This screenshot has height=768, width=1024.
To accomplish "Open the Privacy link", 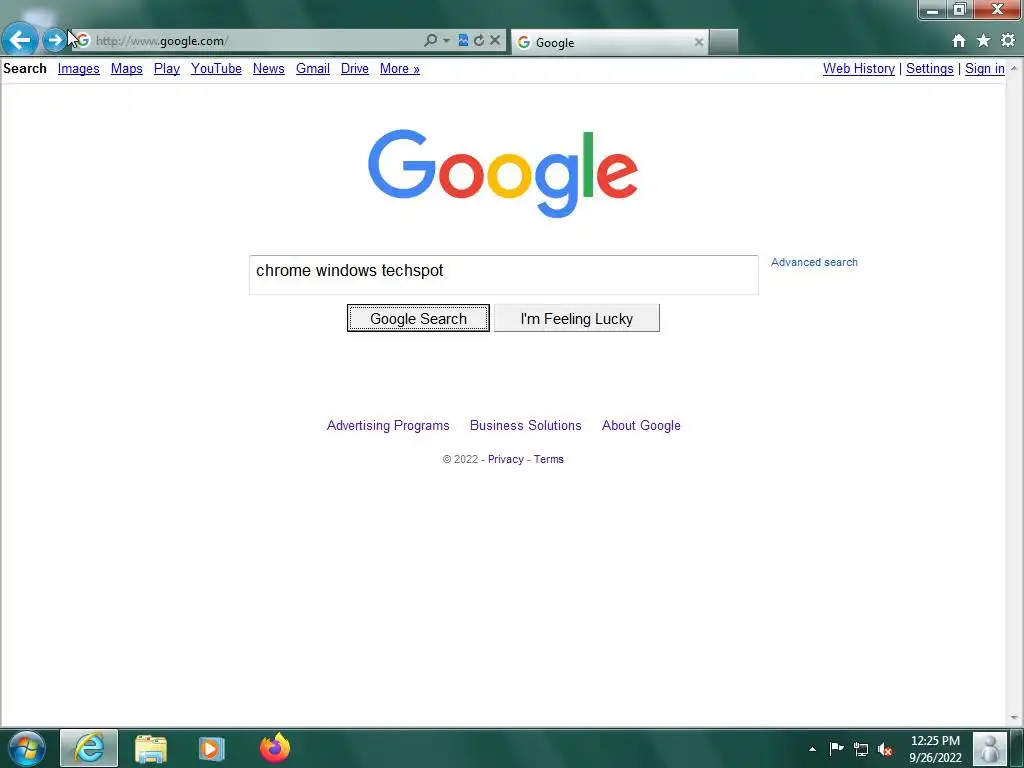I will tap(505, 459).
